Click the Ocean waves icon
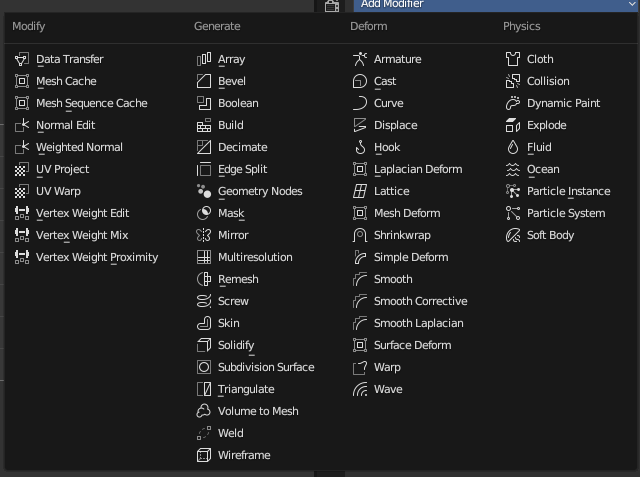 tap(513, 169)
